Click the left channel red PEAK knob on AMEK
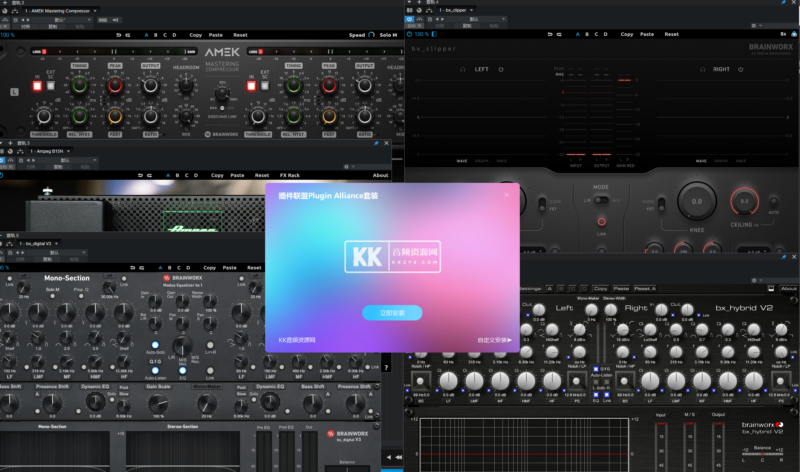This screenshot has height=472, width=800. pyautogui.click(x=115, y=86)
